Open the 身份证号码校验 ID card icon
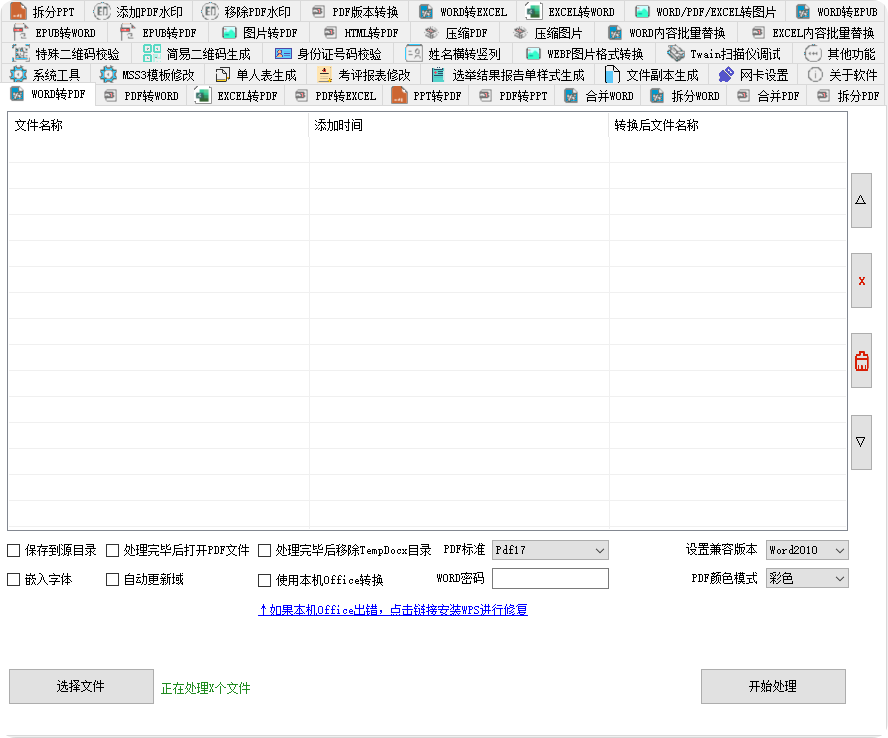Image resolution: width=888 pixels, height=738 pixels. click(x=283, y=54)
